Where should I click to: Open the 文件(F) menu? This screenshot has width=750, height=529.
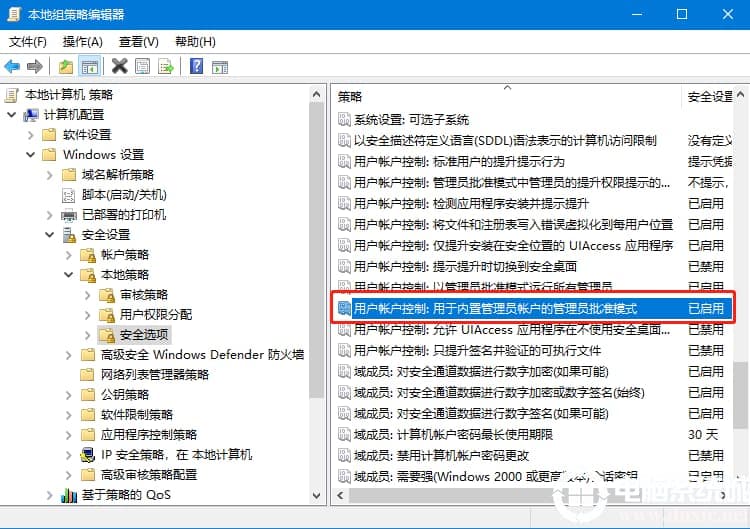click(28, 42)
